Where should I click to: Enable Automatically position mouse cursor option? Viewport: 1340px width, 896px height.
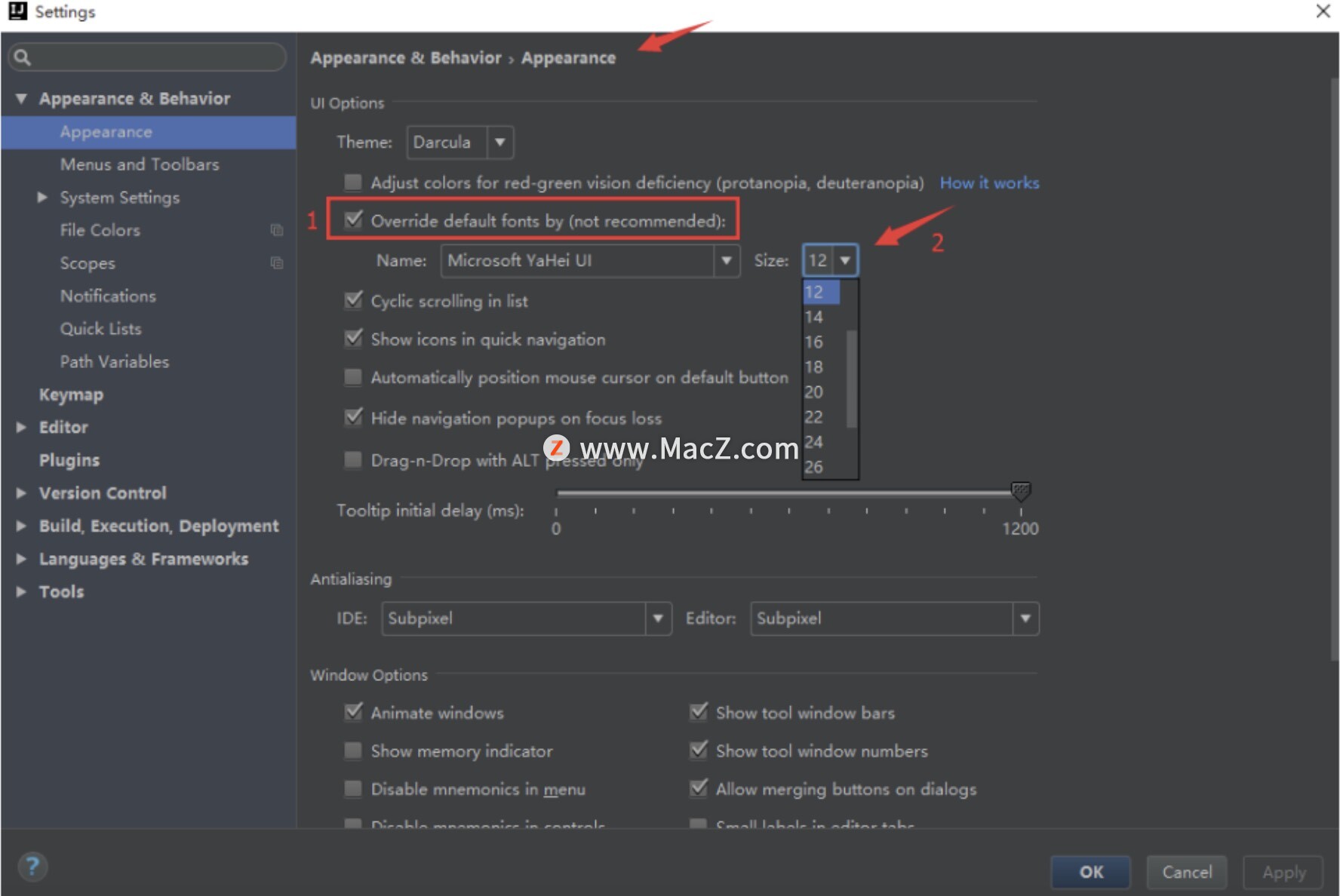tap(352, 377)
